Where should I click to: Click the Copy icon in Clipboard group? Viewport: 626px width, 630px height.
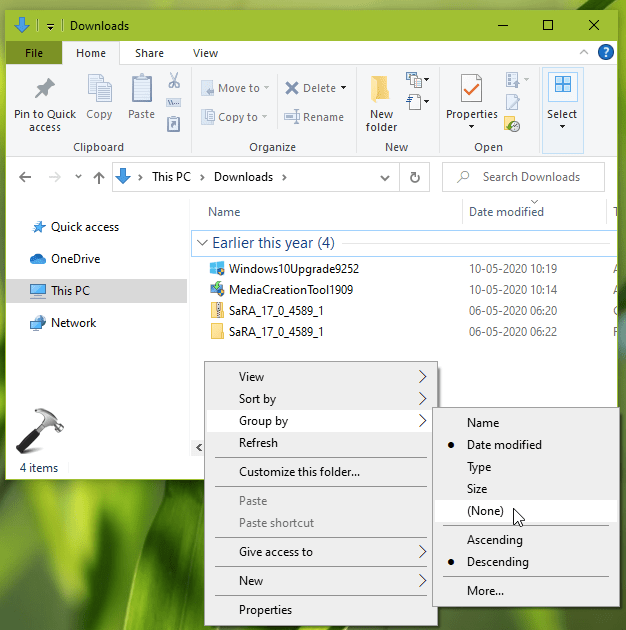point(99,88)
